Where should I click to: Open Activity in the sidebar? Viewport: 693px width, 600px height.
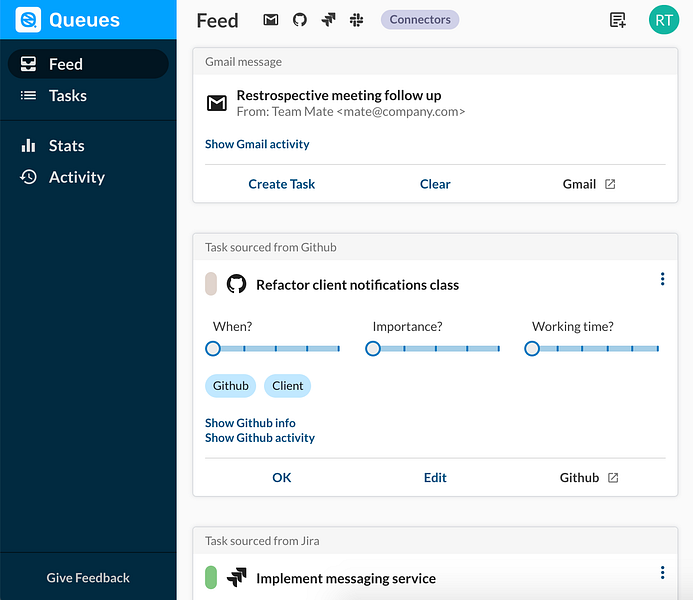click(x=88, y=177)
